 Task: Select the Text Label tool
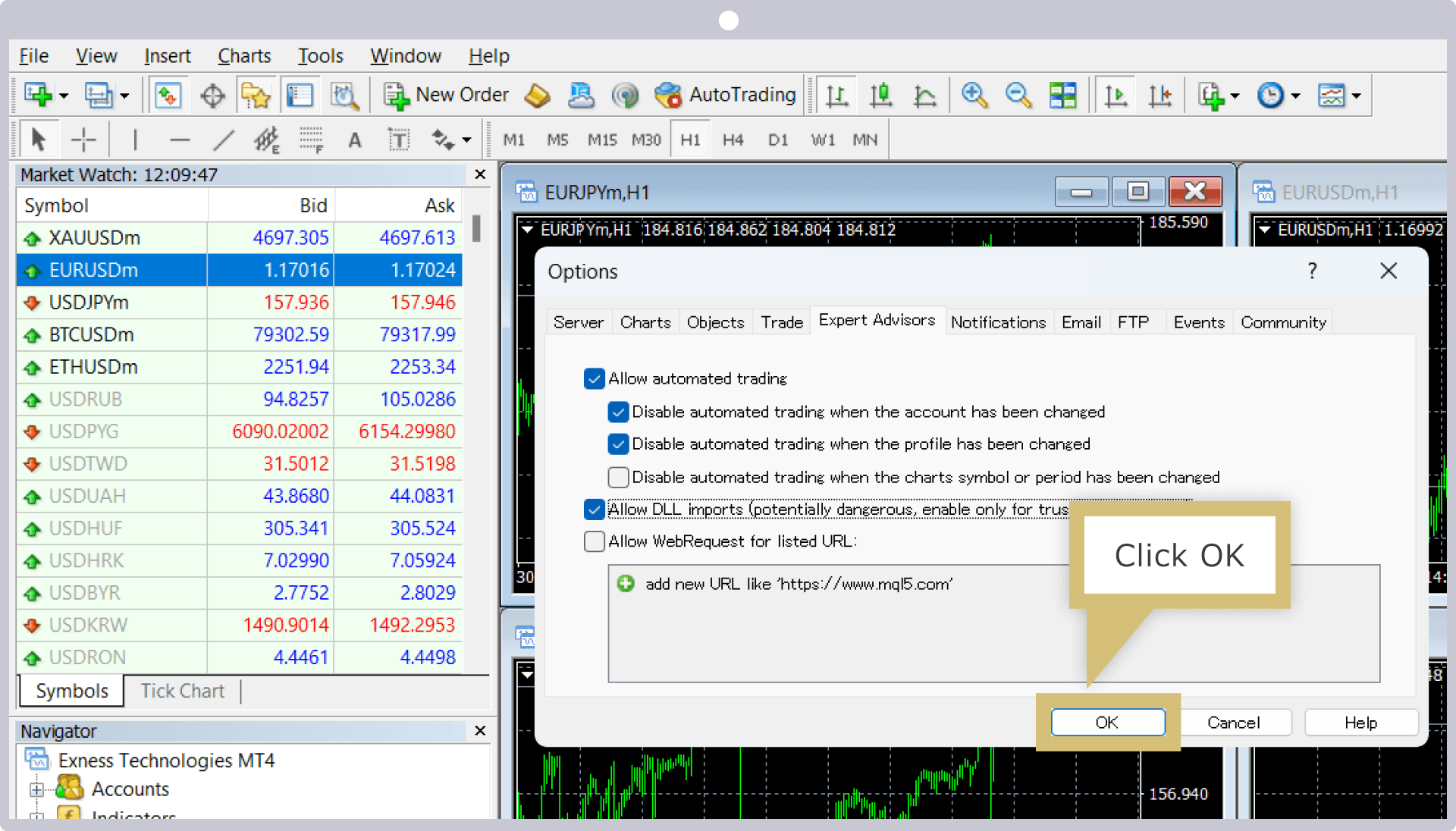pyautogui.click(x=399, y=140)
